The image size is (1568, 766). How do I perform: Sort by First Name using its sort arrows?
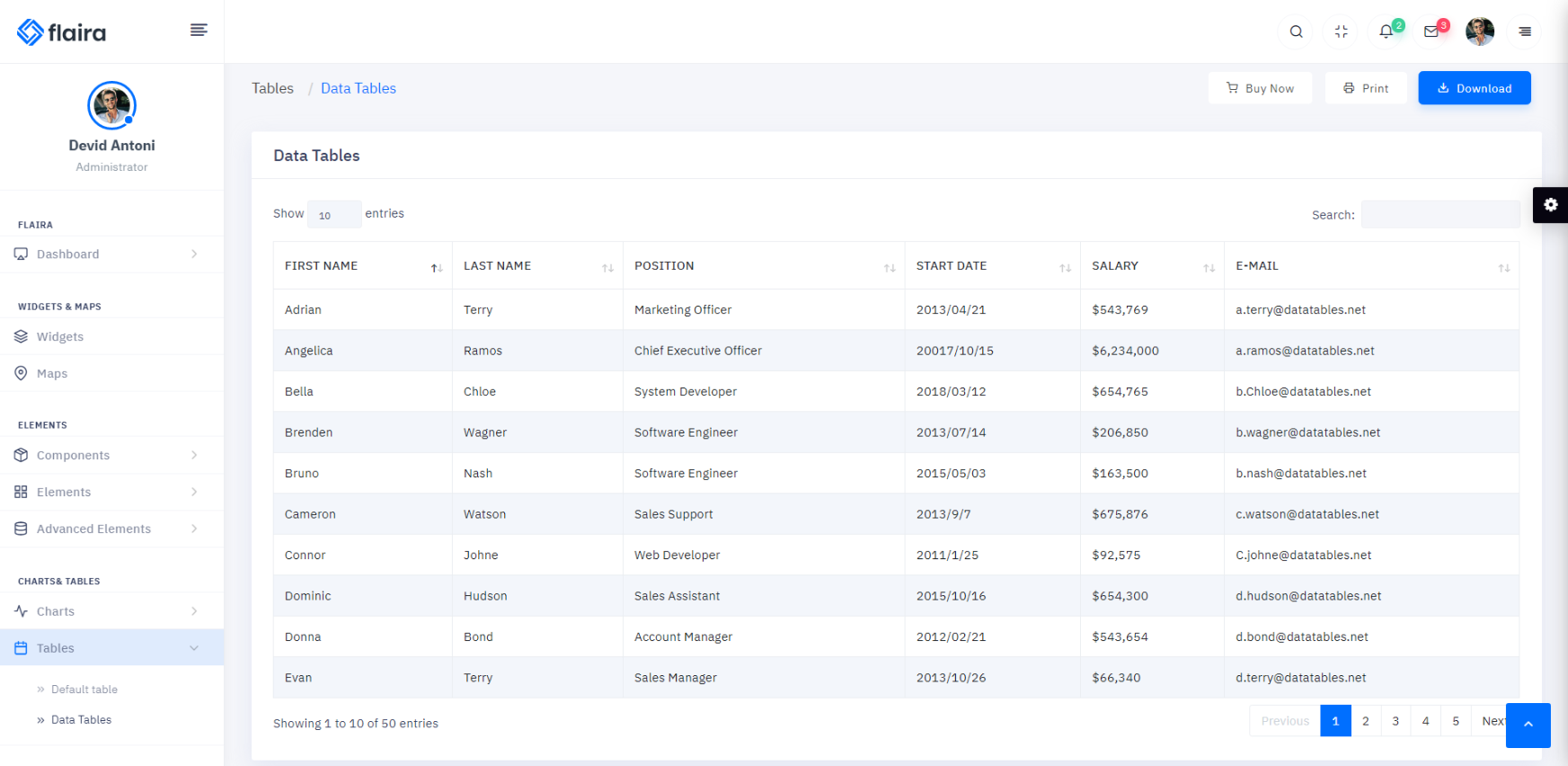[x=437, y=268]
